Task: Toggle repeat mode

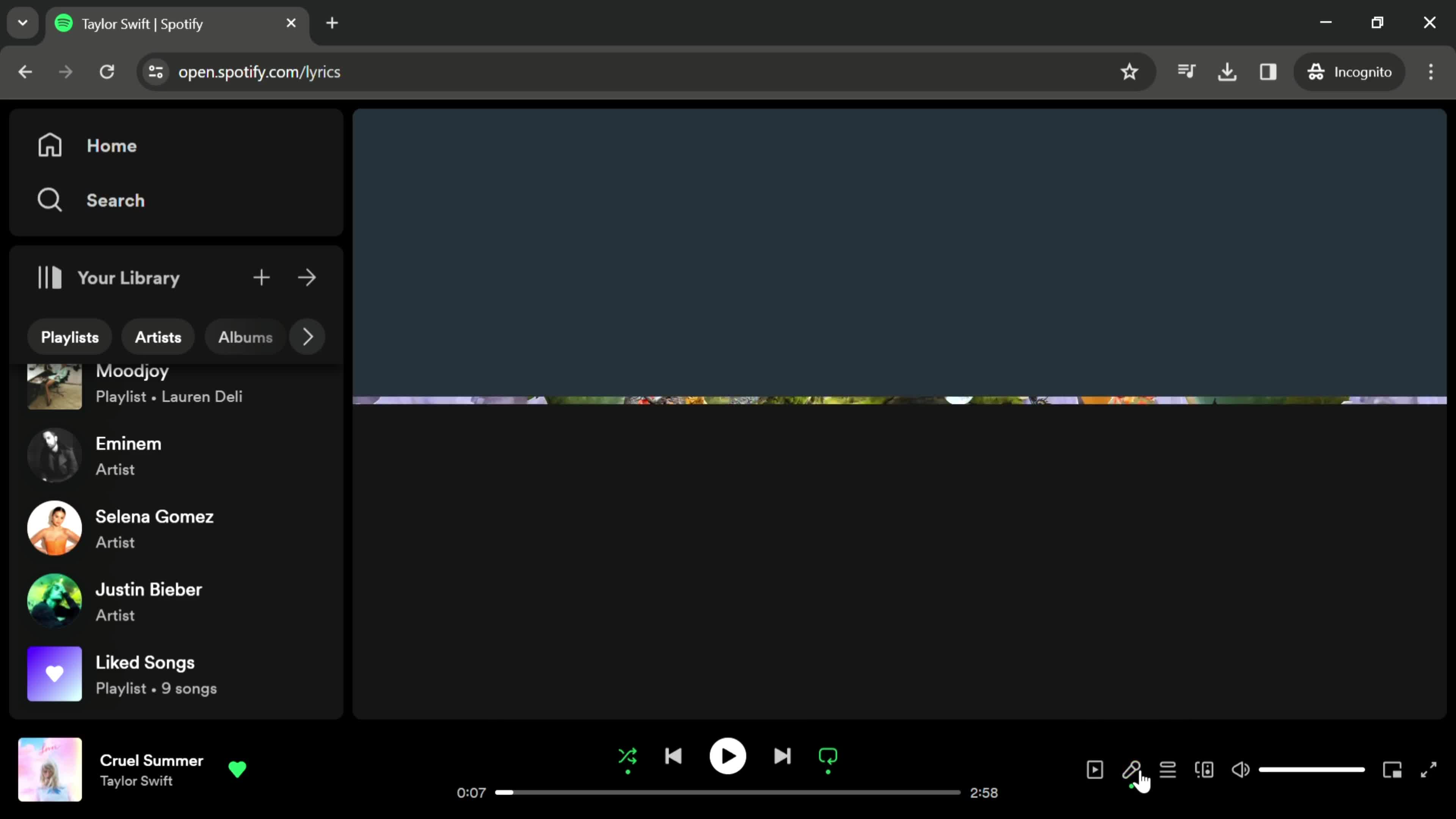Action: coord(828,756)
